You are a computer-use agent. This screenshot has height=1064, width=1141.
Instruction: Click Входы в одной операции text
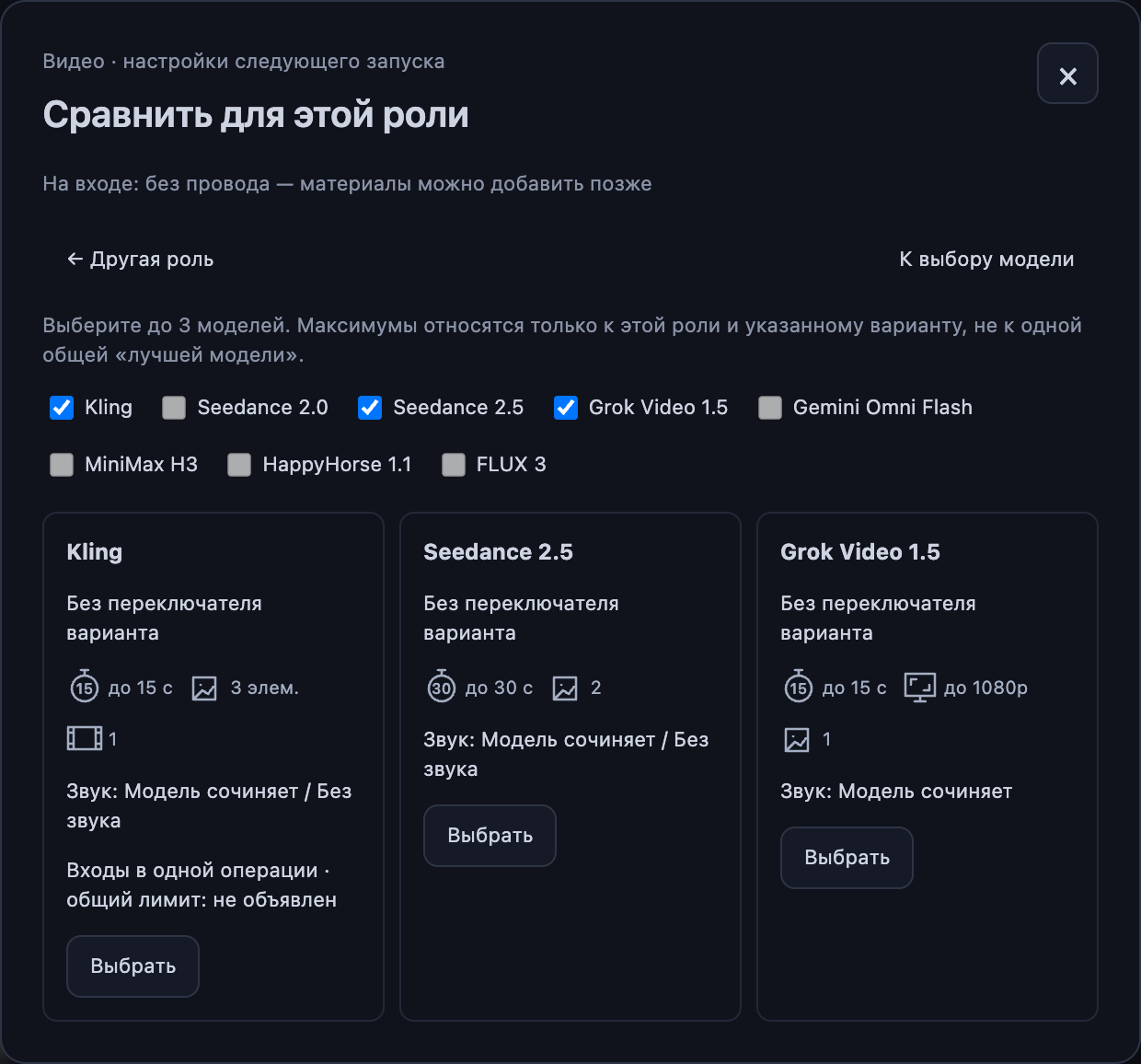(202, 885)
